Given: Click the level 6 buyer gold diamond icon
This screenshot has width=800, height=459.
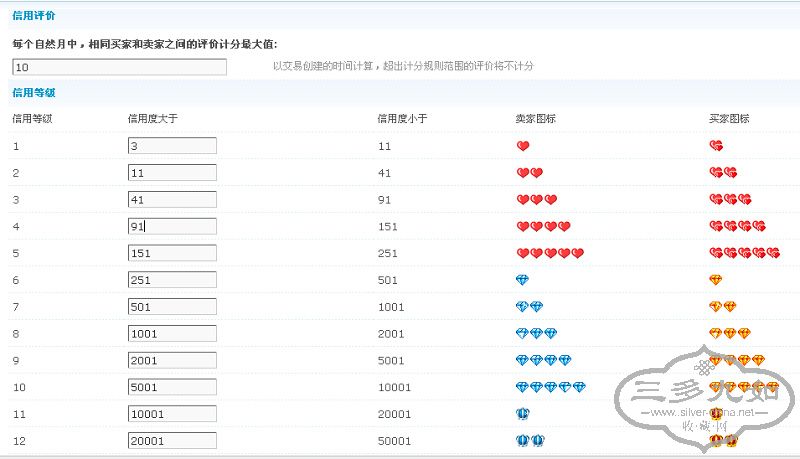Looking at the screenshot, I should 715,280.
